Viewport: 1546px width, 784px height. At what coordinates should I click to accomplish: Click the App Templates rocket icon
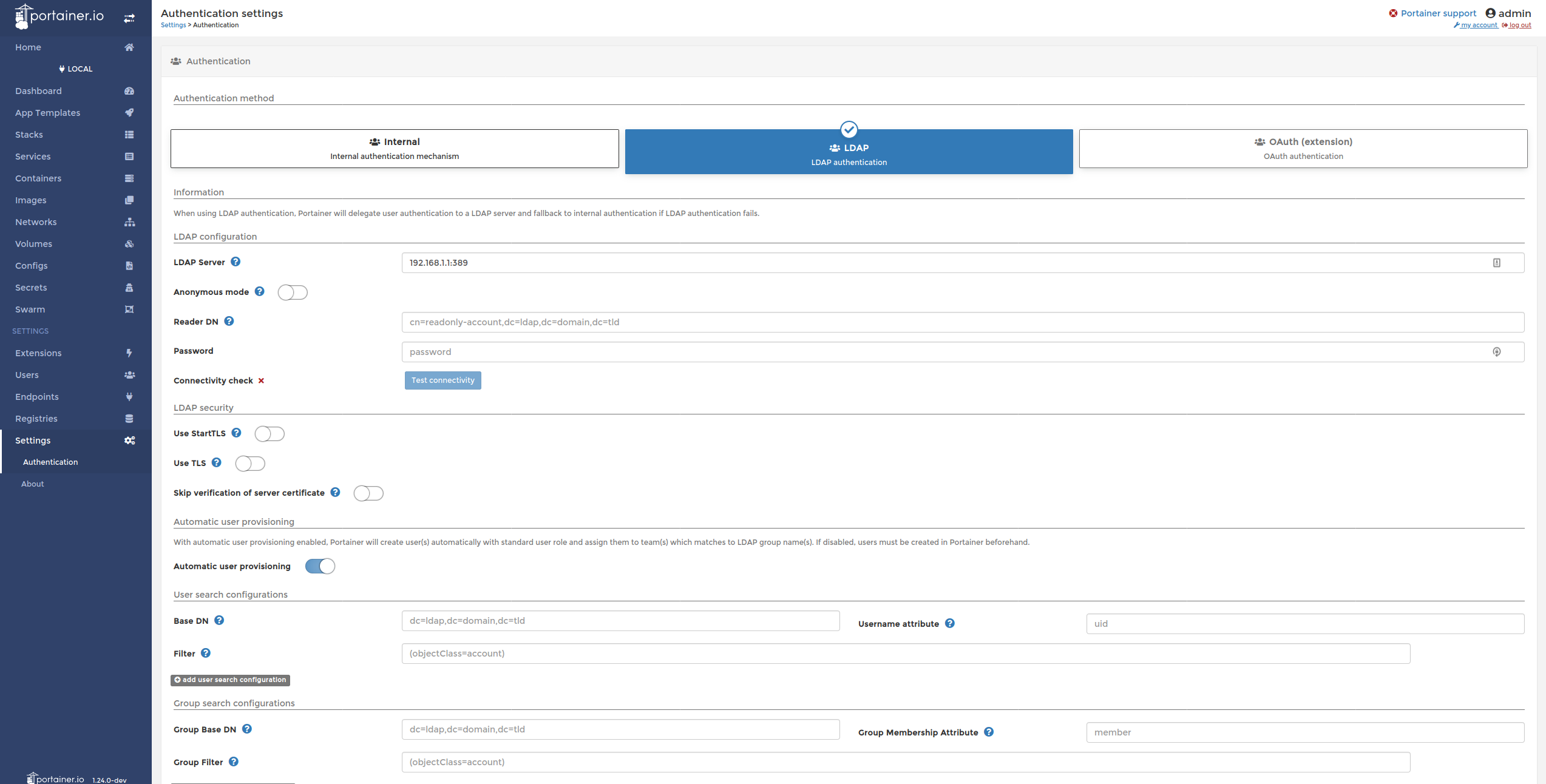(129, 113)
